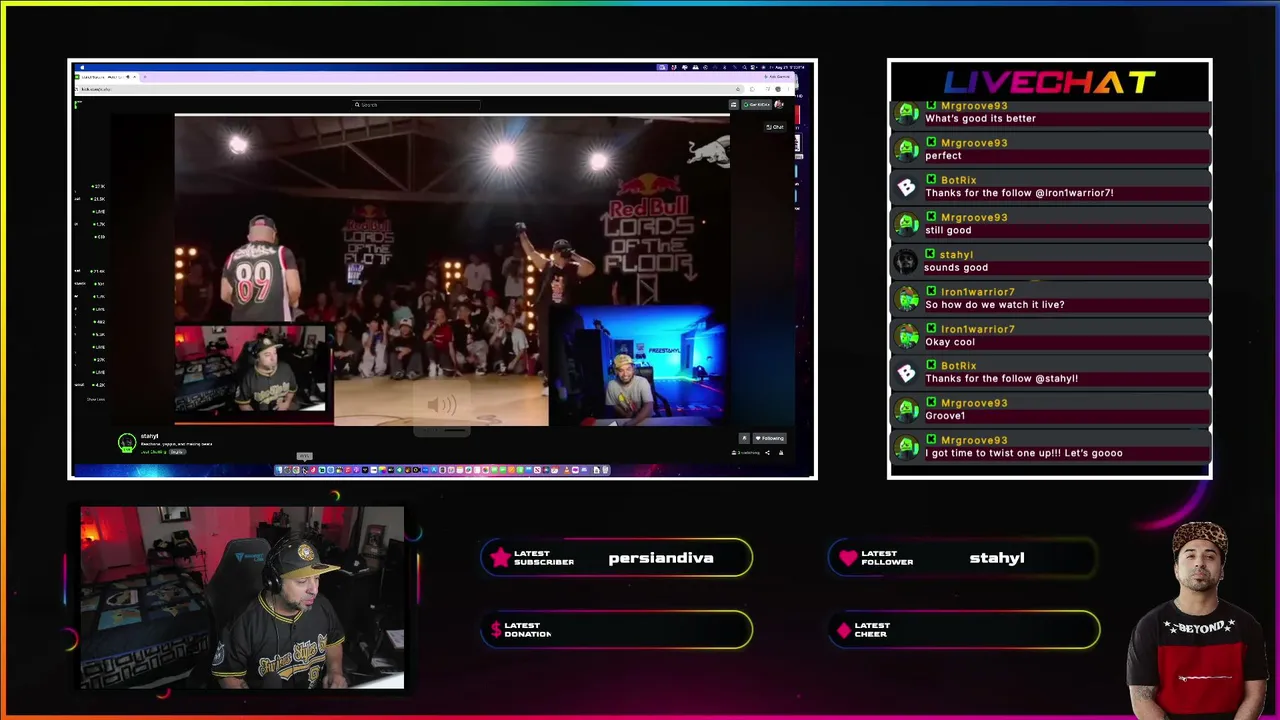
Task: Click the latest subscriber name persiandiva
Action: (x=661, y=558)
